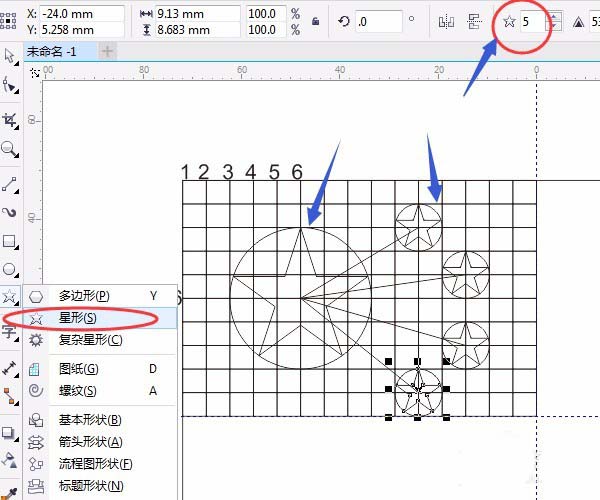Click the top-left selection handle
This screenshot has width=600, height=500.
[x=388, y=361]
